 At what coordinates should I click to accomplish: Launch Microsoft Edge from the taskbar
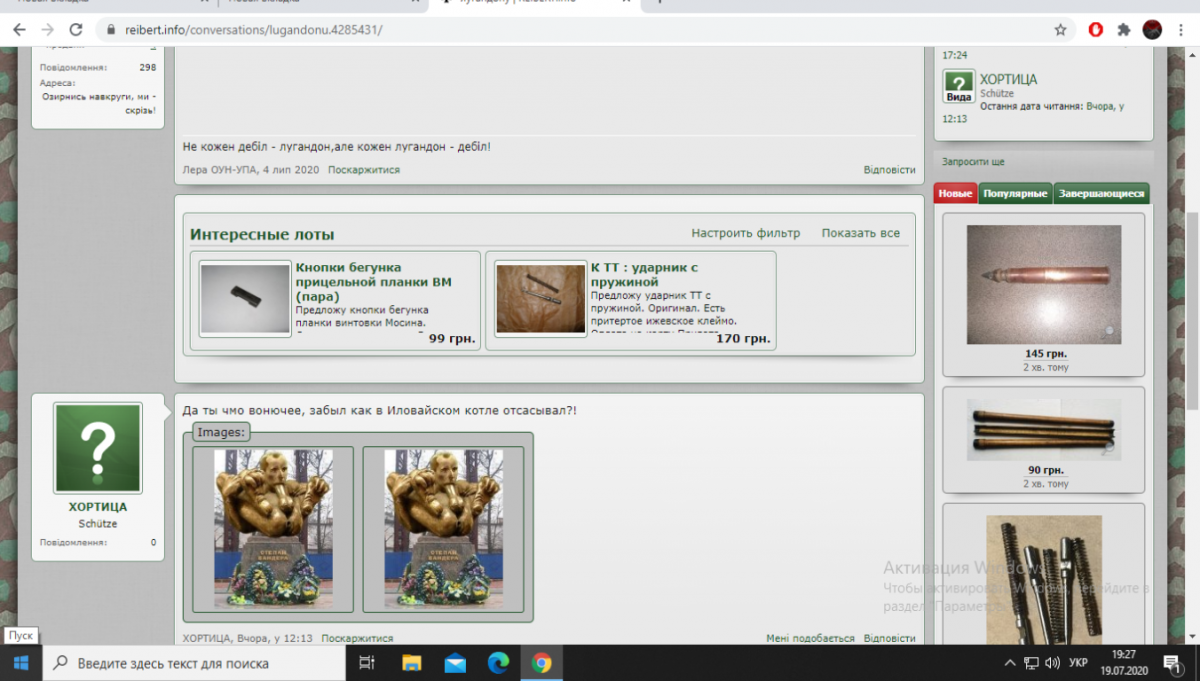tap(498, 663)
